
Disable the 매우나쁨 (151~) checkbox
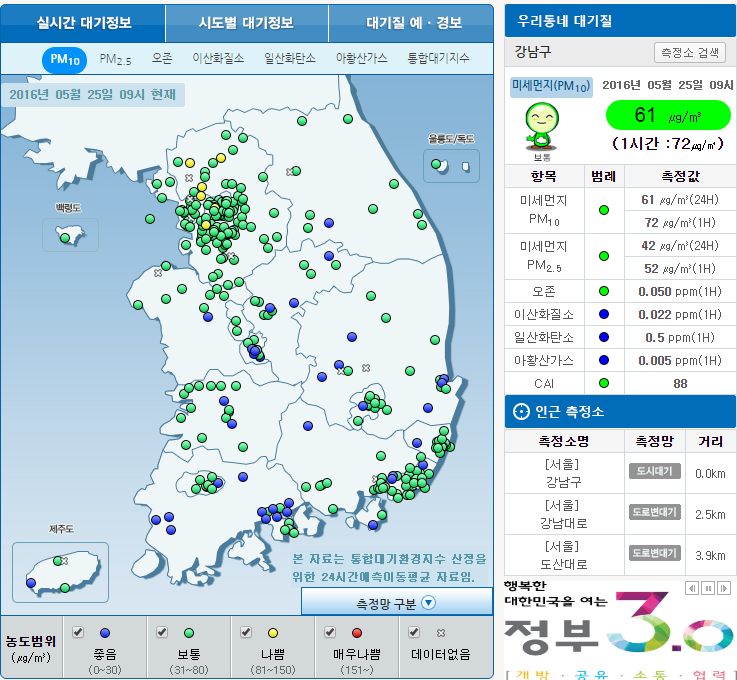[x=330, y=632]
